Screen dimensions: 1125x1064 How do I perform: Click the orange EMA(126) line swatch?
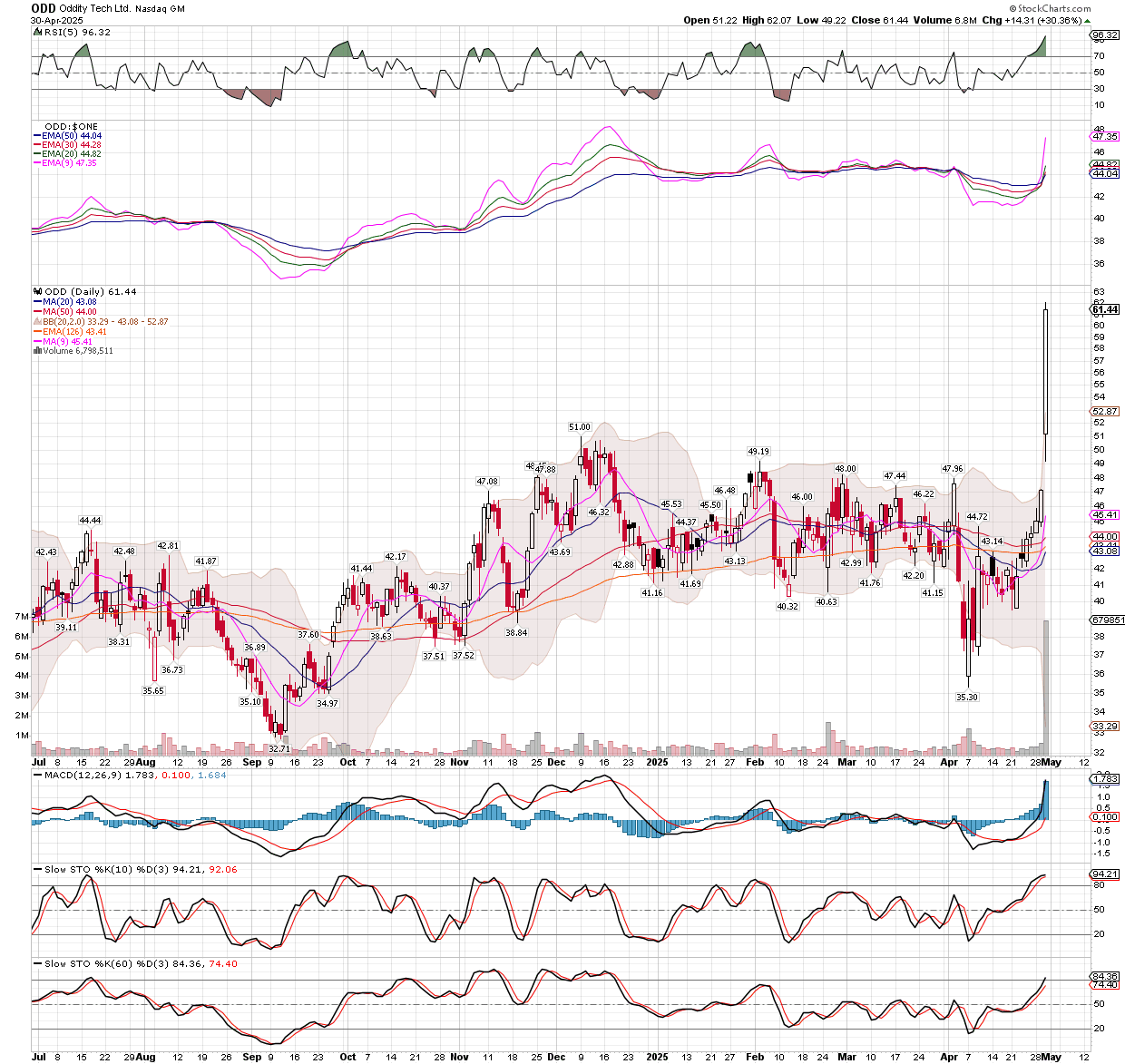pos(37,332)
